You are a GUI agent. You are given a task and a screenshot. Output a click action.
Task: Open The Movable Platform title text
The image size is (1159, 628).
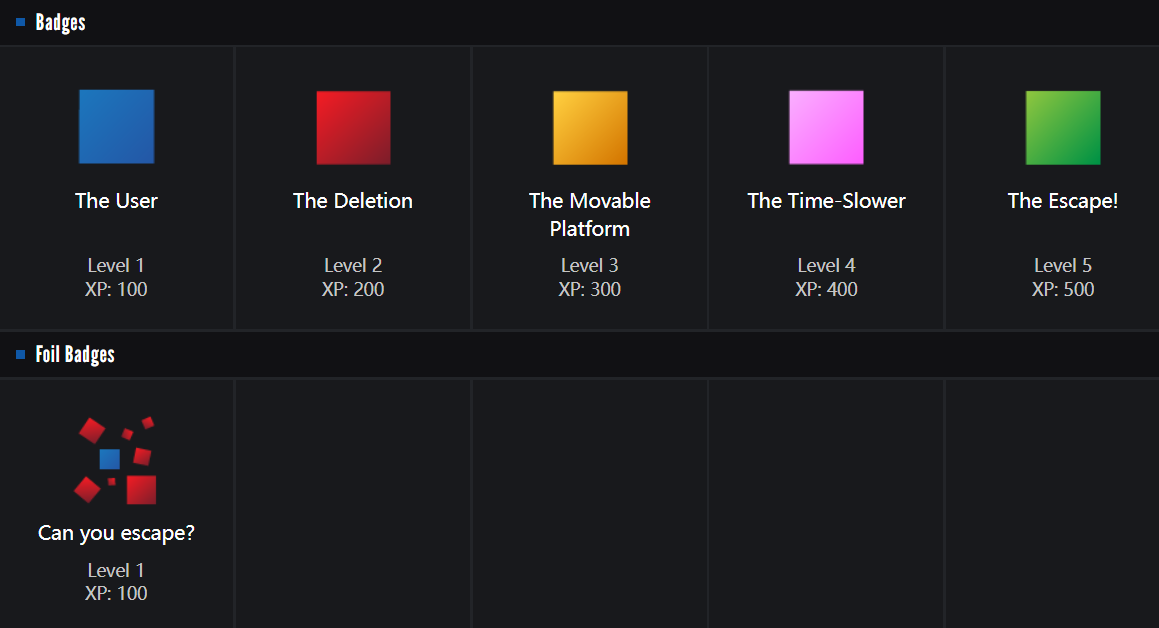[x=590, y=215]
